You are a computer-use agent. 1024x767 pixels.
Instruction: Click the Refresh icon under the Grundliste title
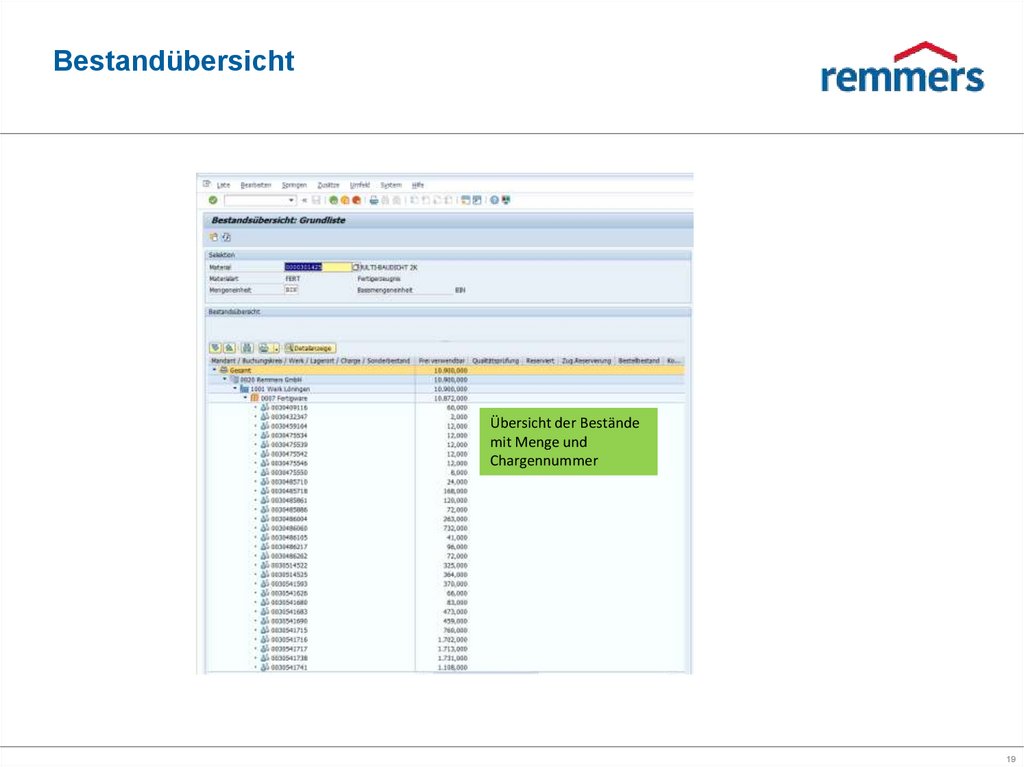pos(227,237)
